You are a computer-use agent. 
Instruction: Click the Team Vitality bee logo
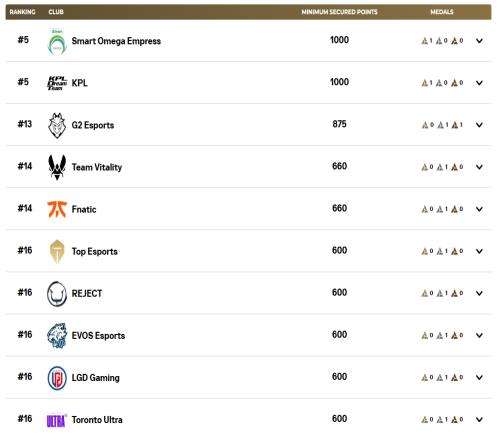(x=57, y=167)
